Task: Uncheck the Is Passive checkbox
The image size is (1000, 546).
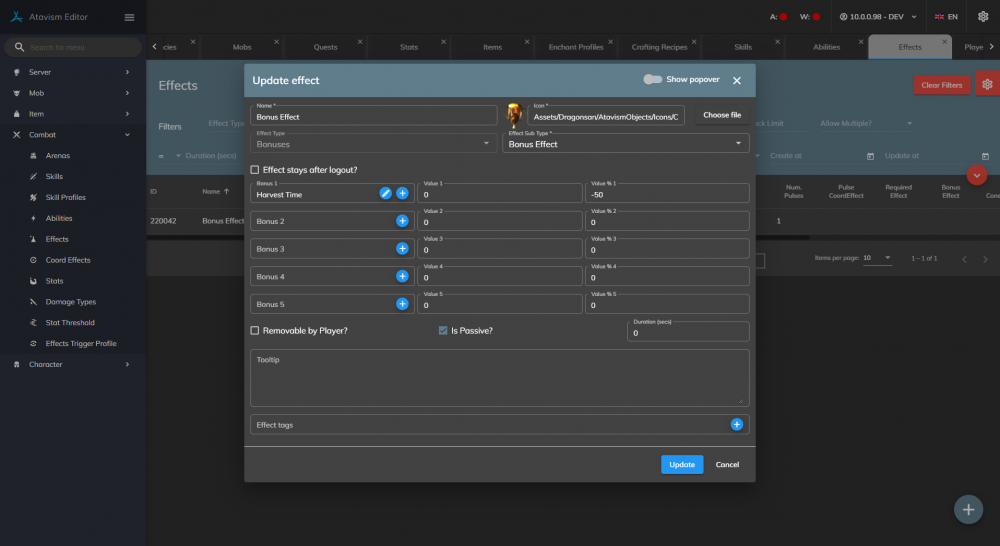Action: point(443,330)
